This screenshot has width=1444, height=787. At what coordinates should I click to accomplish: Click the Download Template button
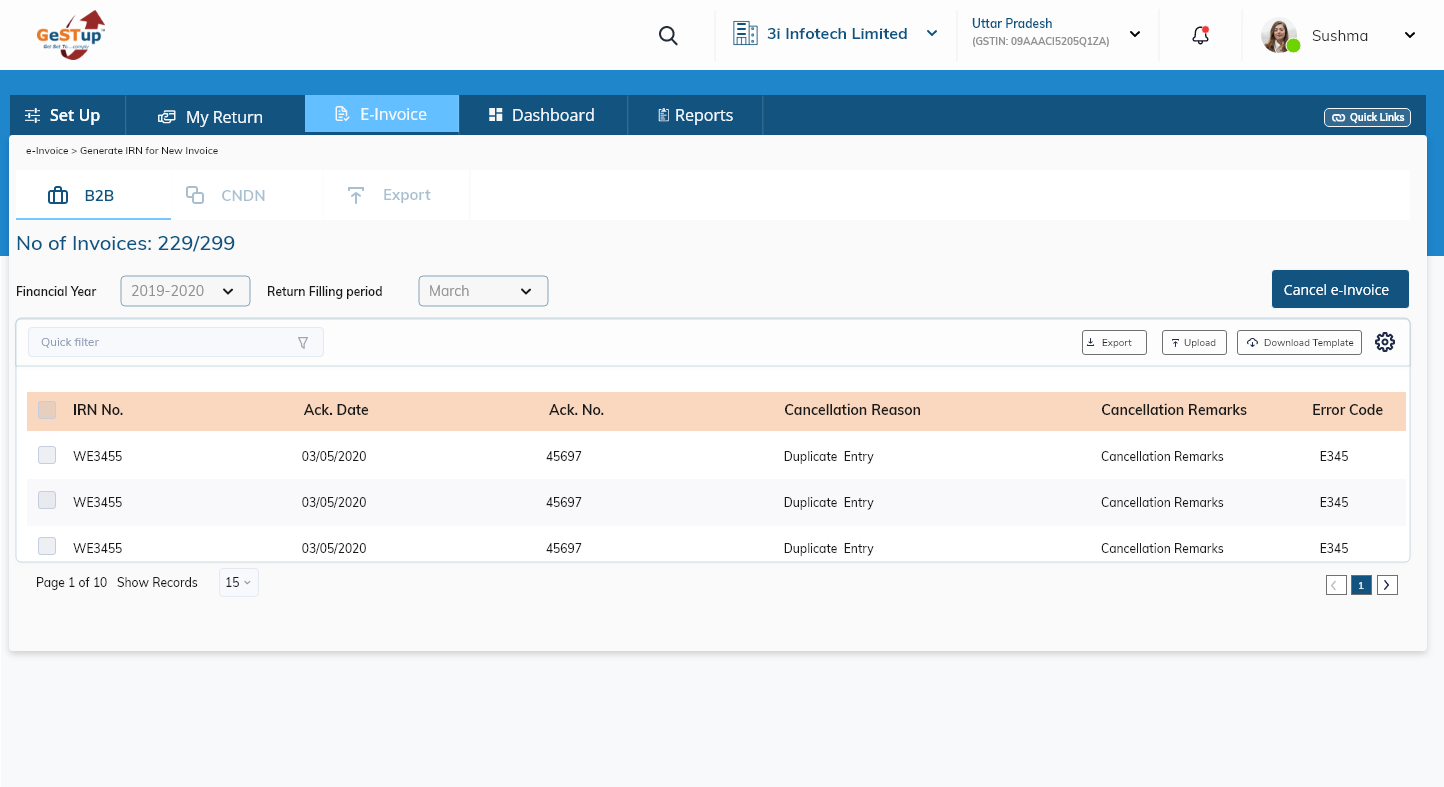point(1299,342)
